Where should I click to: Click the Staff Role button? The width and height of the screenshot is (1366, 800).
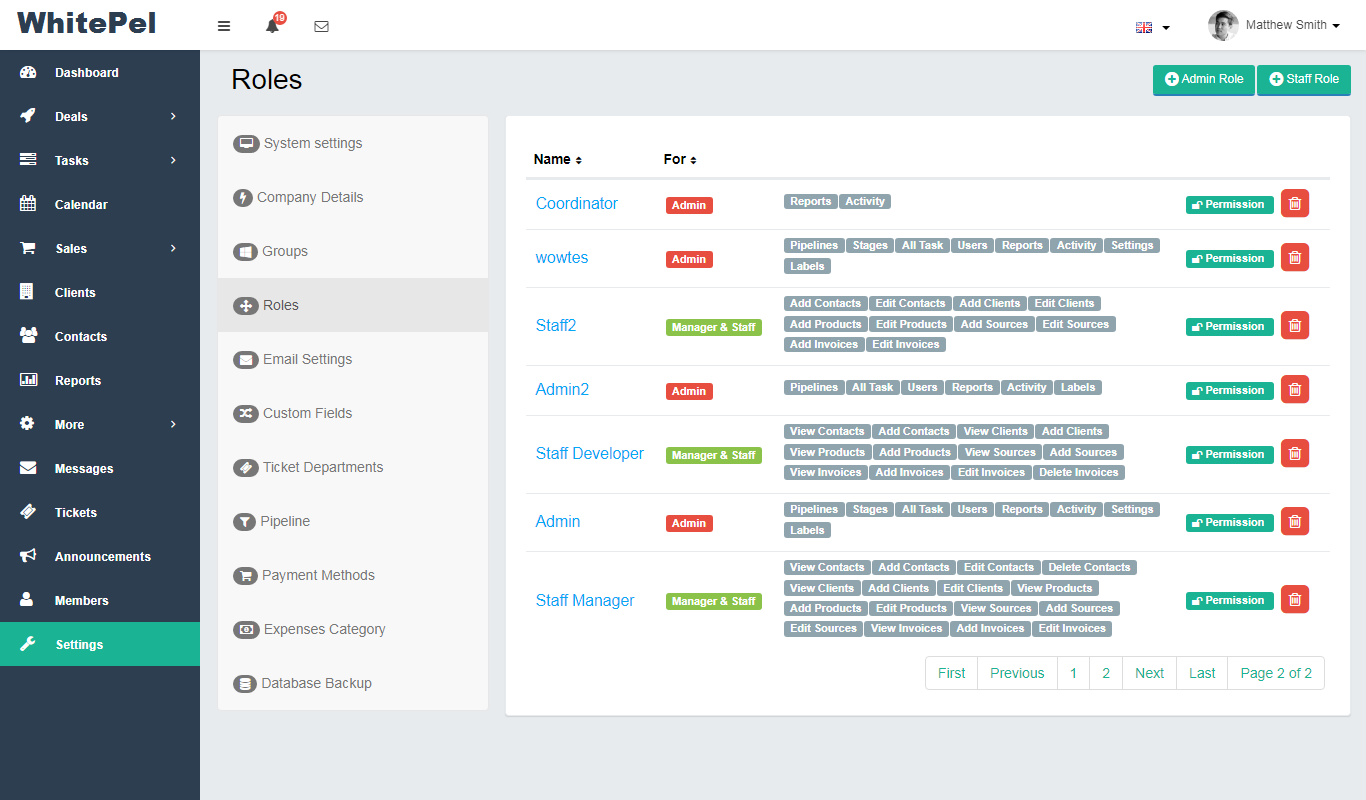[x=1303, y=80]
